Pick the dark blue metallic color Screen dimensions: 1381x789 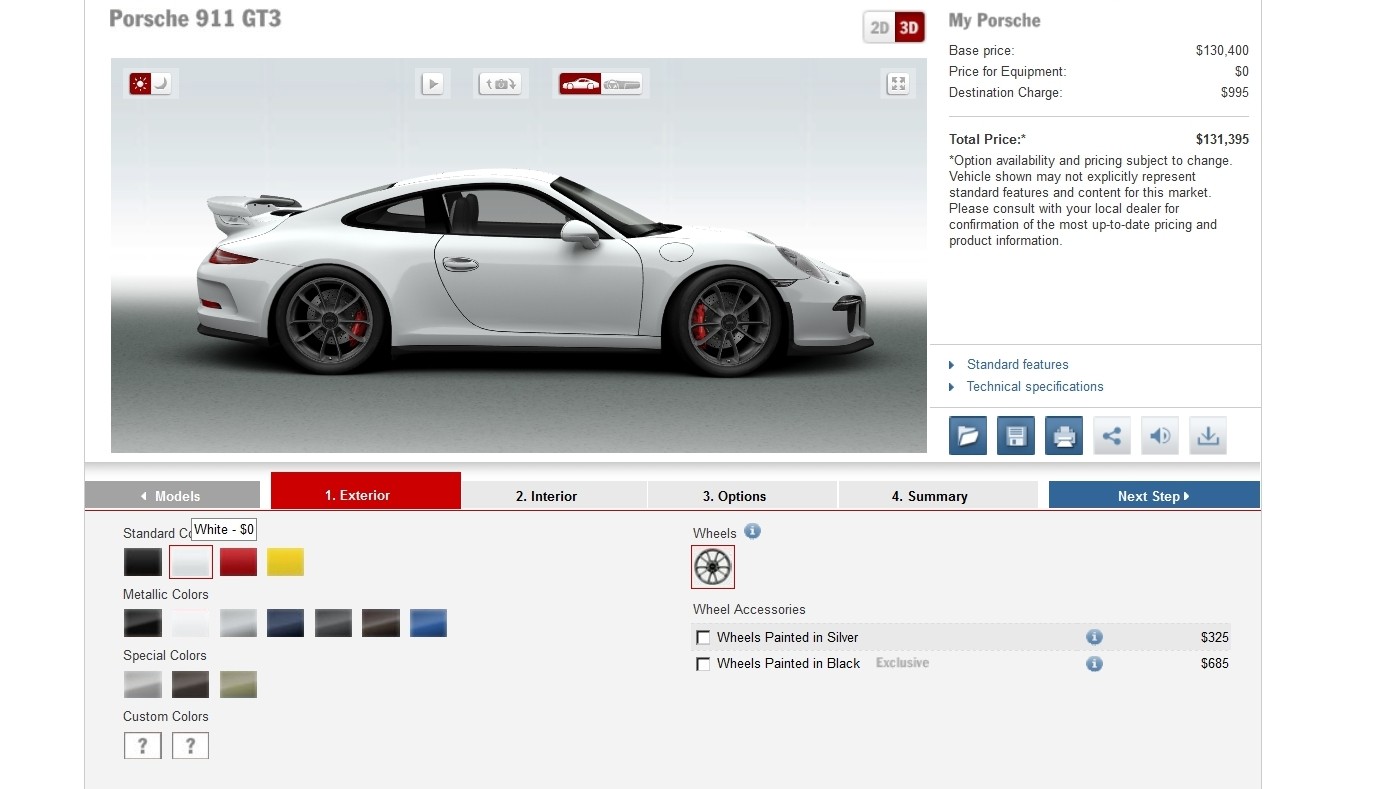[285, 623]
